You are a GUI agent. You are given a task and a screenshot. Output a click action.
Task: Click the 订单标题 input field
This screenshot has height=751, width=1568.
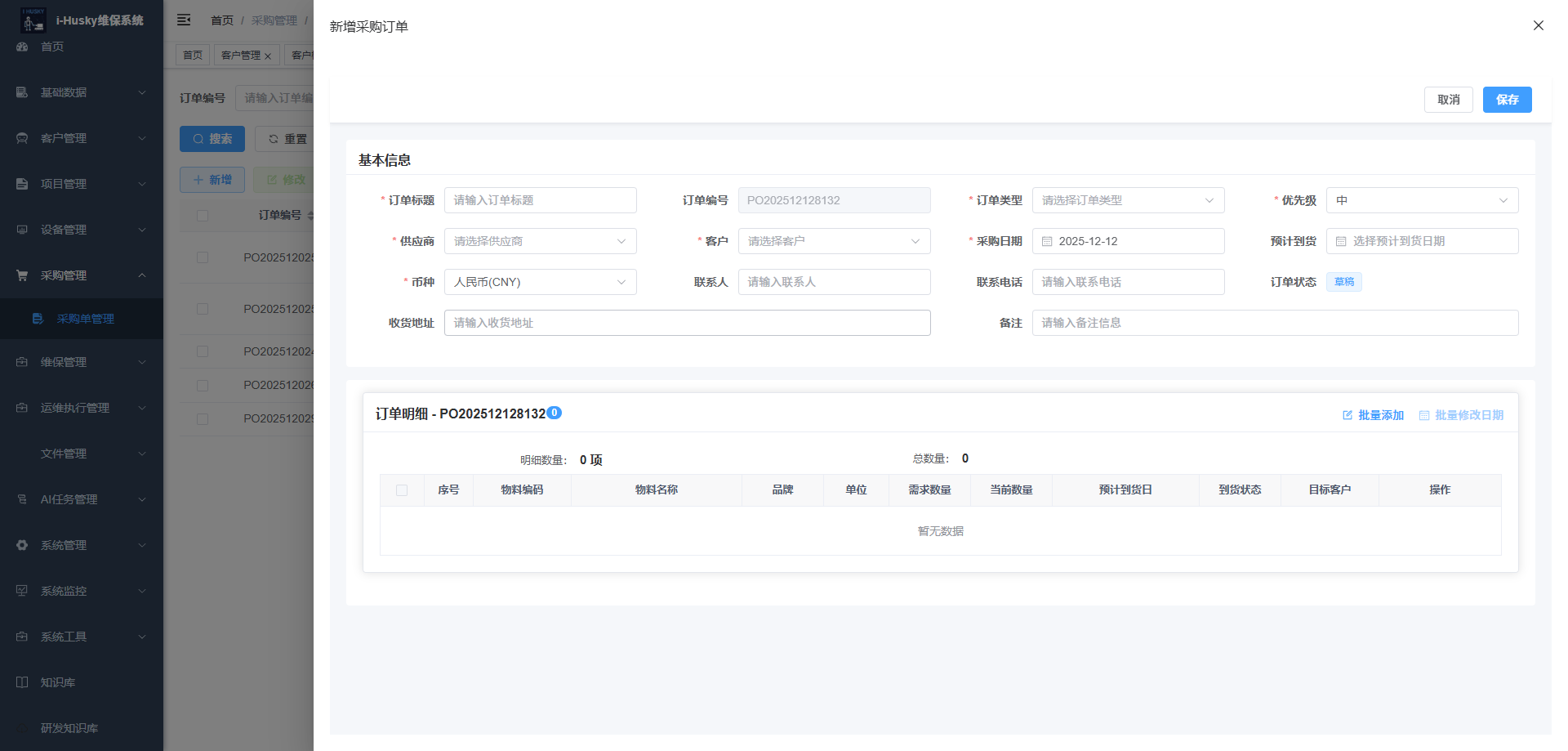pos(540,201)
